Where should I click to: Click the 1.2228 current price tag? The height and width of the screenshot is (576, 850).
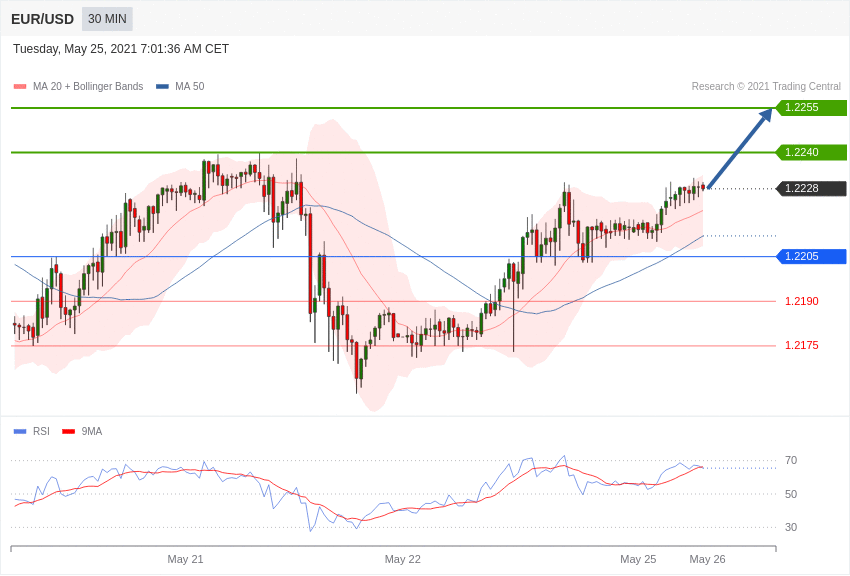(x=812, y=189)
